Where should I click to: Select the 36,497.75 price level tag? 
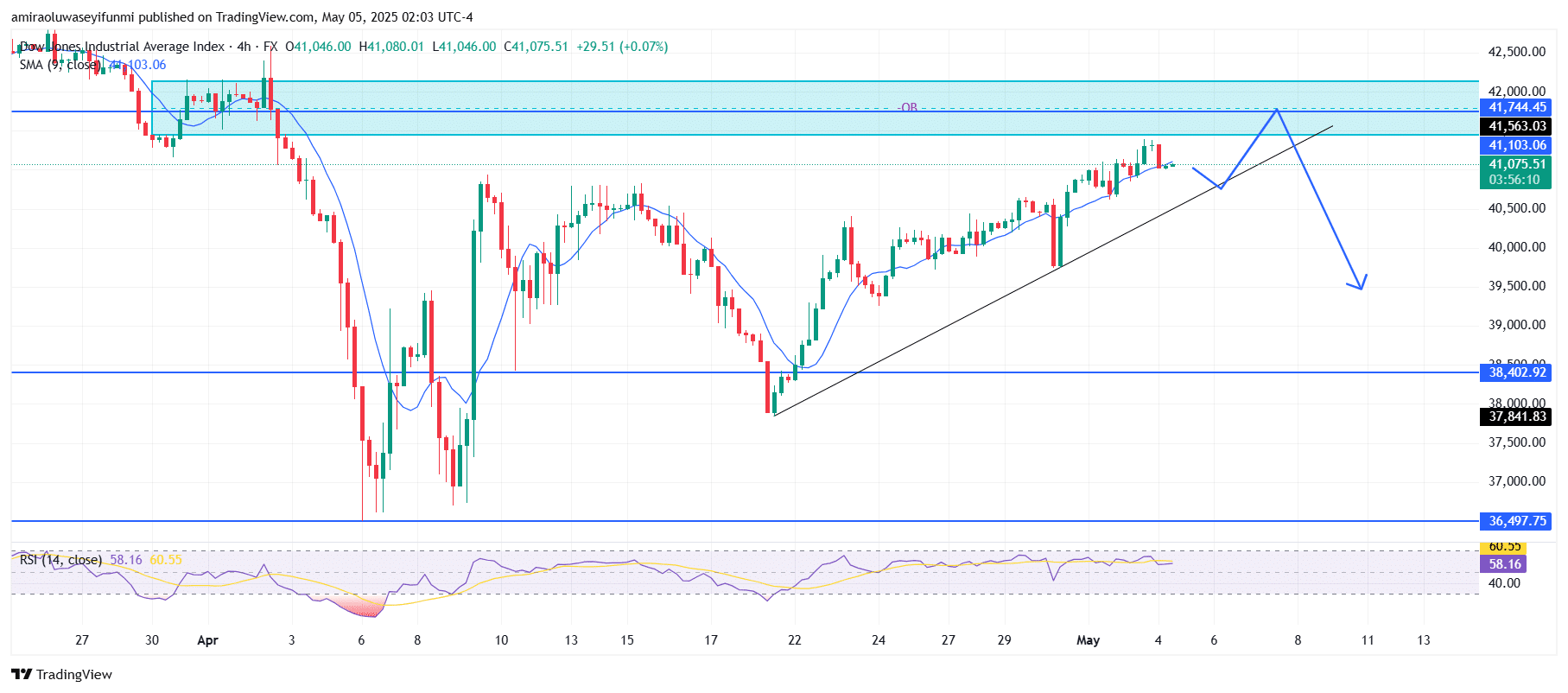(1517, 521)
